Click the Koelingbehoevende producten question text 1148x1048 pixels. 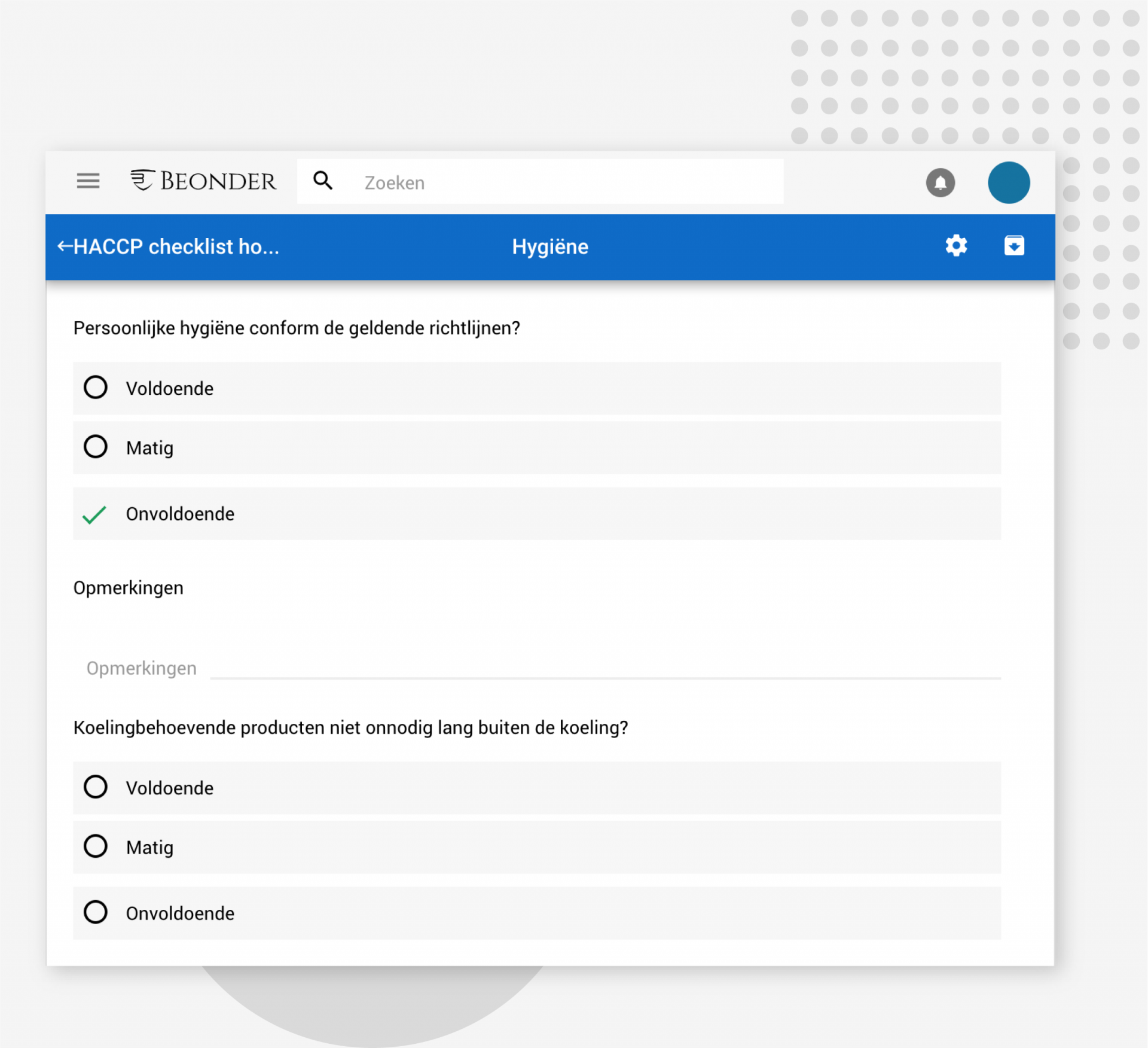(350, 727)
